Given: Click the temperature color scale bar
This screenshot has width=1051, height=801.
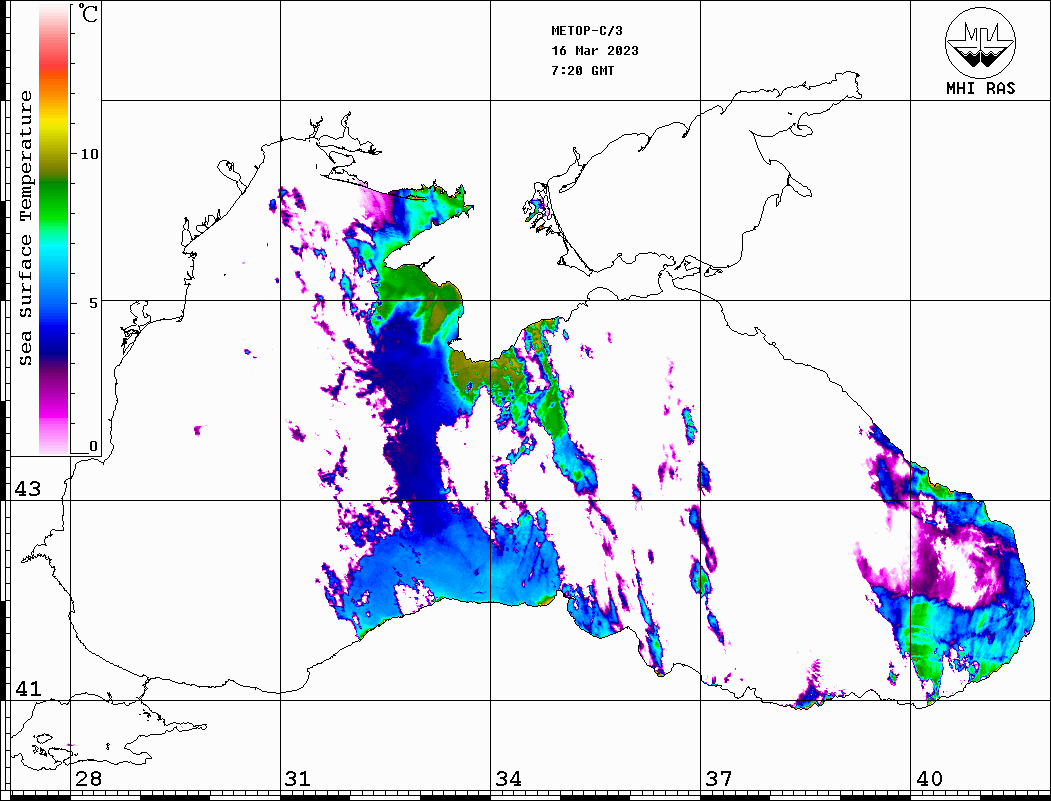Looking at the screenshot, I should tap(54, 230).
